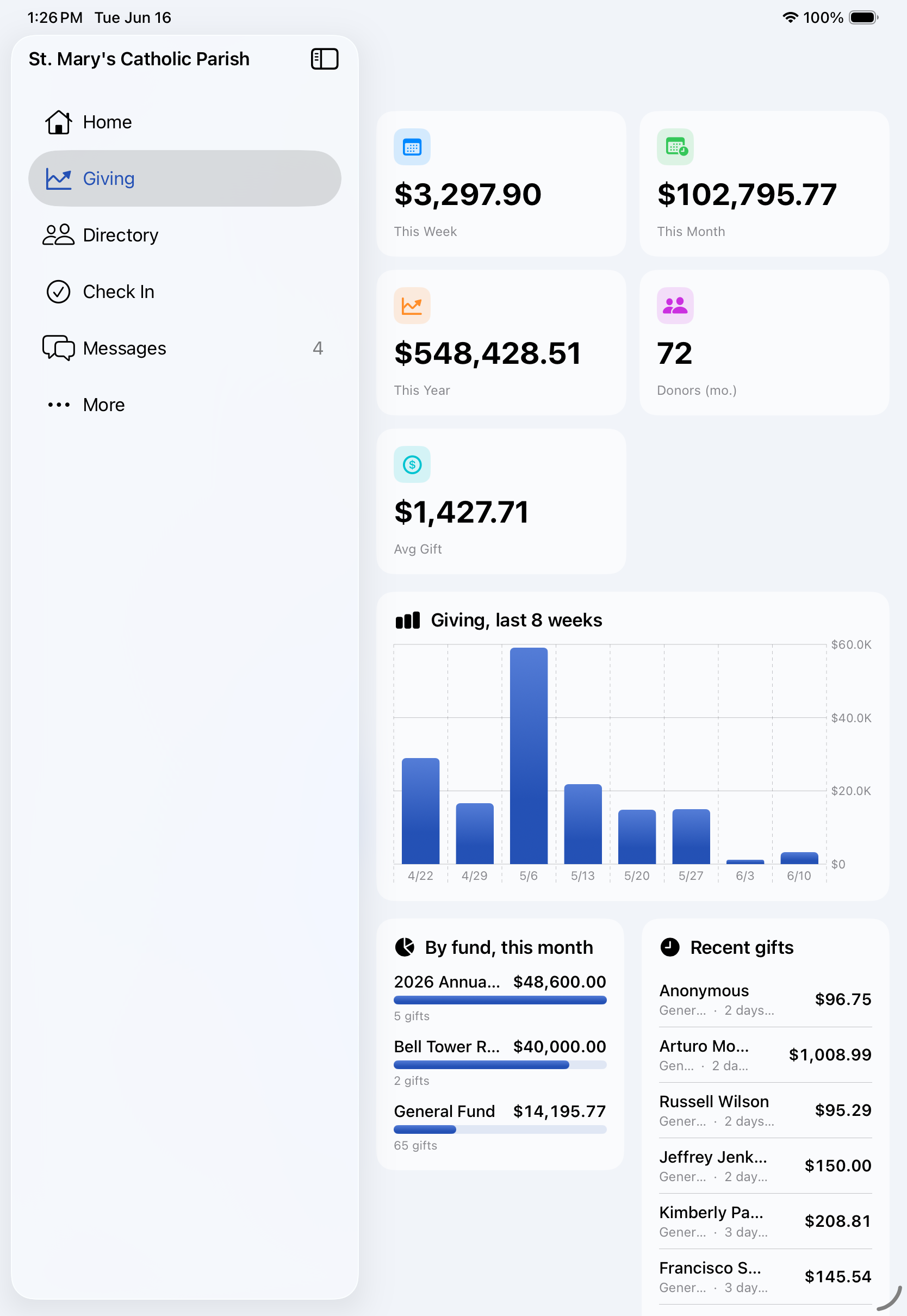Select the 6/10 bar in the chart
Viewport: 907px width, 1316px height.
[799, 858]
